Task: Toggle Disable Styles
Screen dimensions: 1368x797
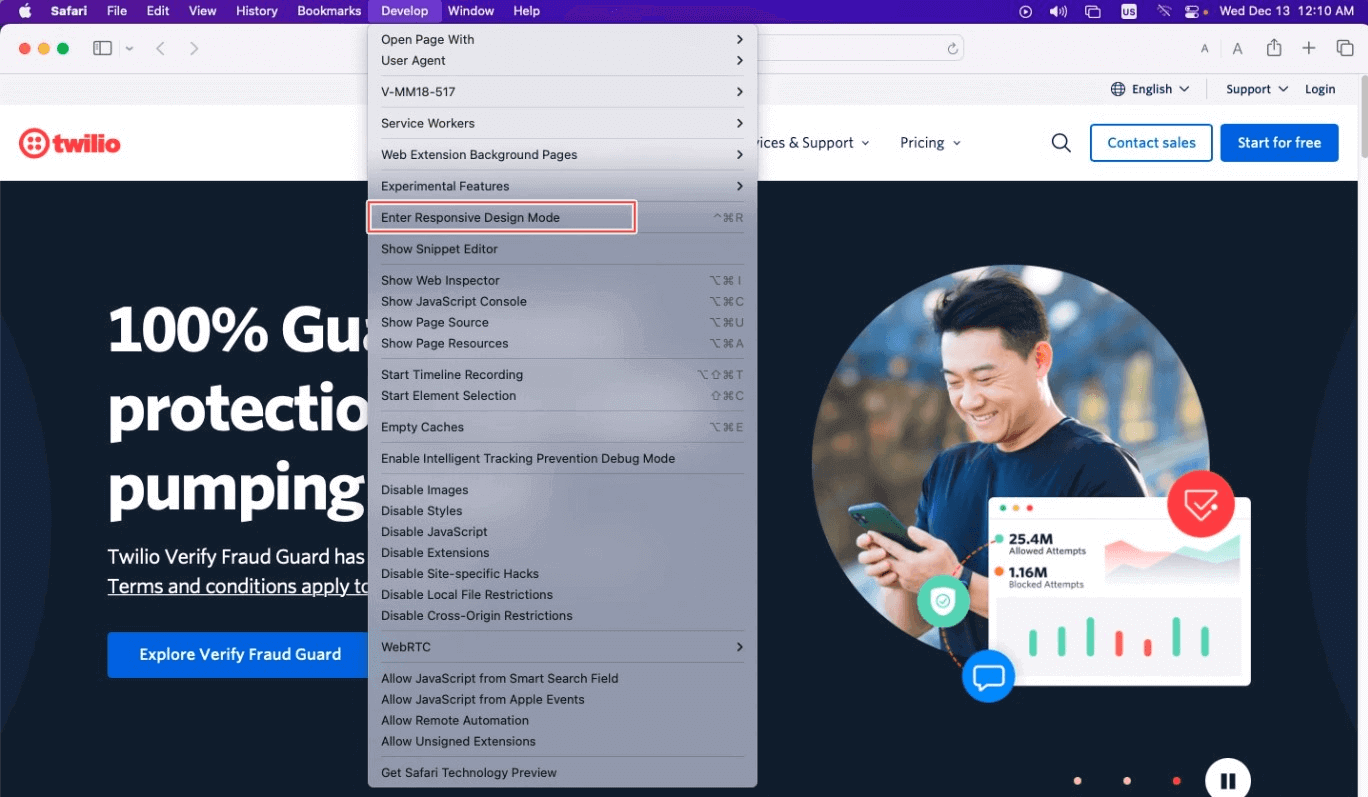Action: 562,511
